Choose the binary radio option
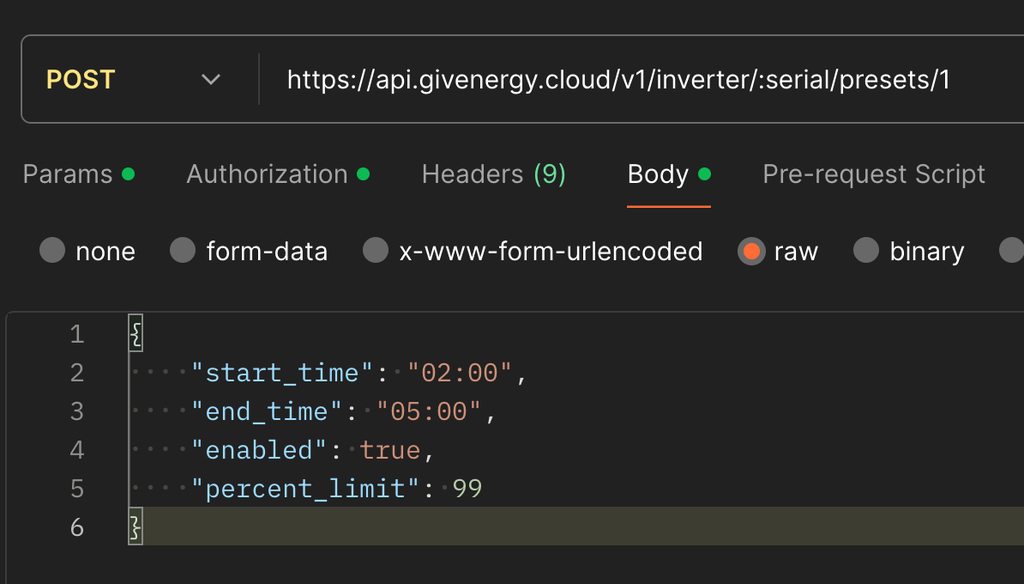Screen dimensions: 1024x584 866,251
